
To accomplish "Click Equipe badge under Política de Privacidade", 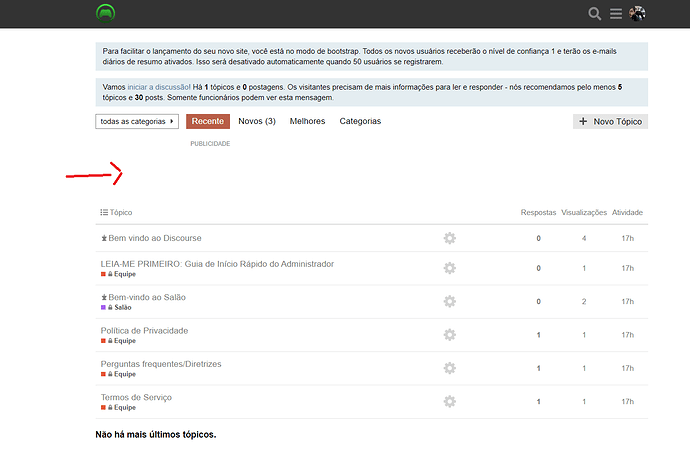I will [x=118, y=341].
